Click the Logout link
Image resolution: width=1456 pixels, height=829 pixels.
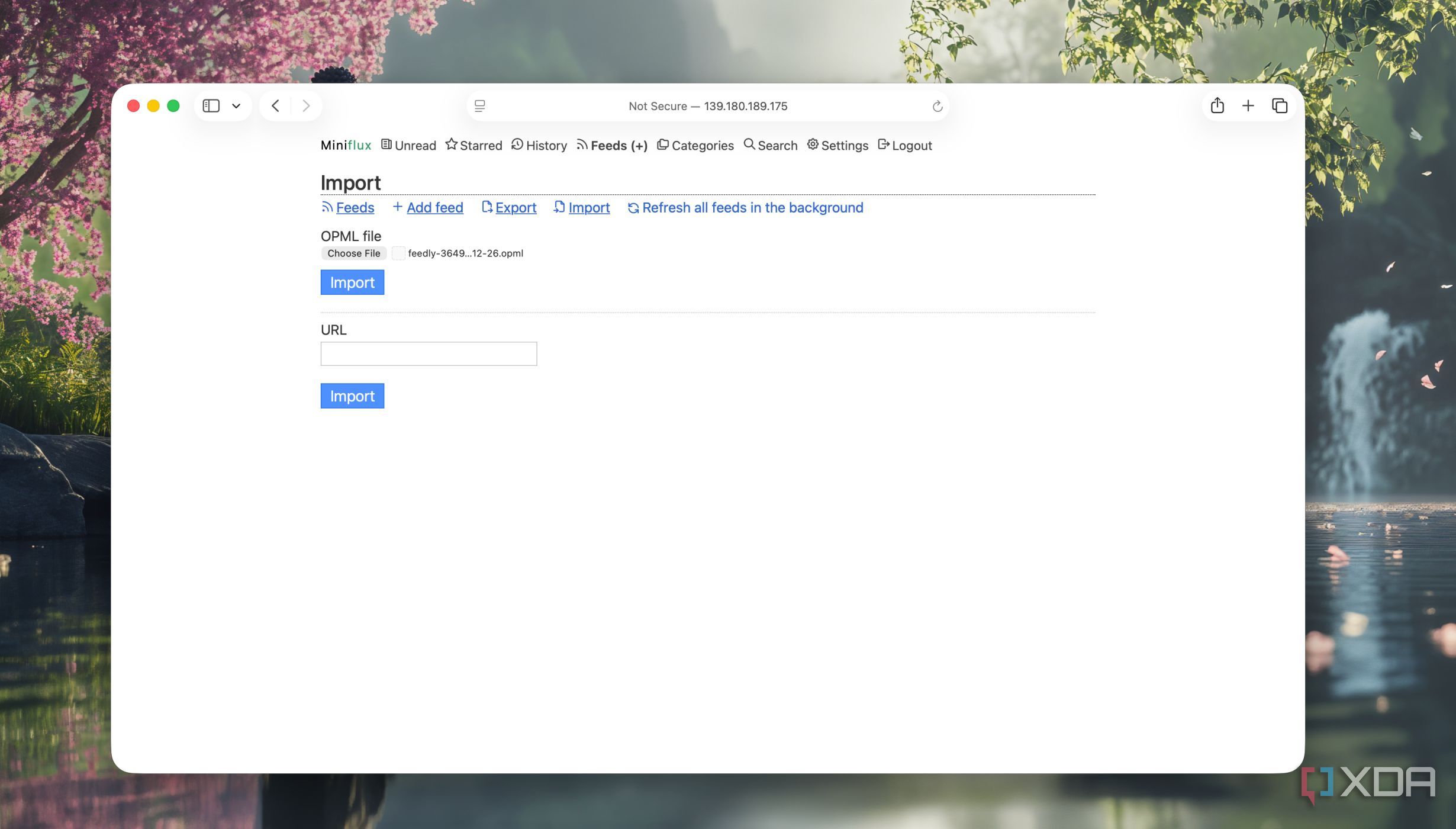coord(904,146)
